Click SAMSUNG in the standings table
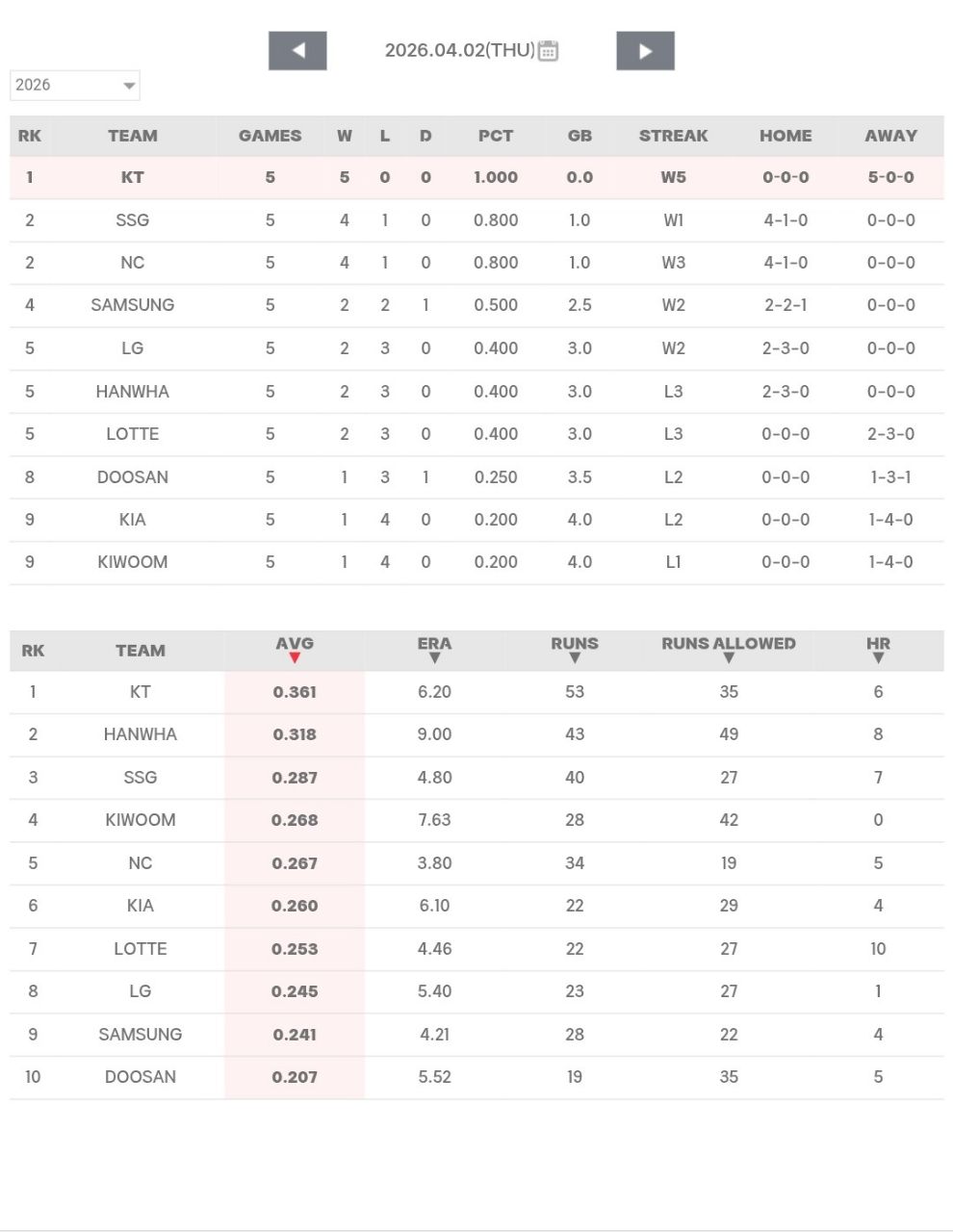Viewport: 953px width, 1232px height. pos(133,305)
